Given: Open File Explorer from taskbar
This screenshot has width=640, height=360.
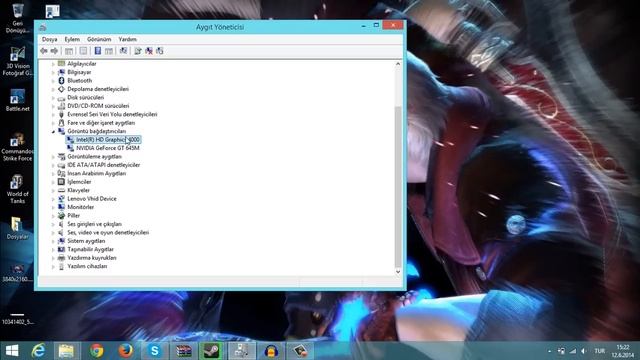Looking at the screenshot, I should (x=66, y=351).
